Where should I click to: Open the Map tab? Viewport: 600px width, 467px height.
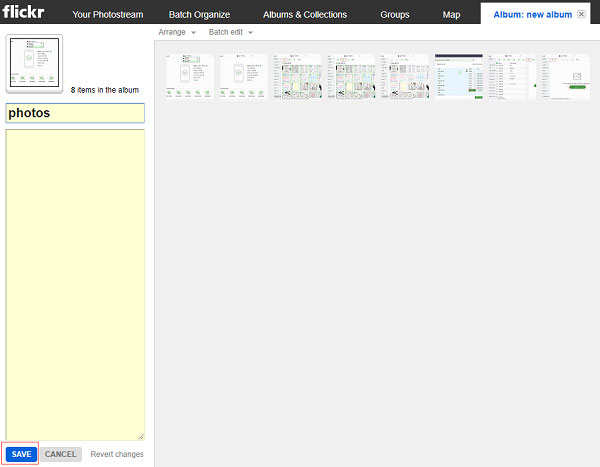tap(451, 15)
